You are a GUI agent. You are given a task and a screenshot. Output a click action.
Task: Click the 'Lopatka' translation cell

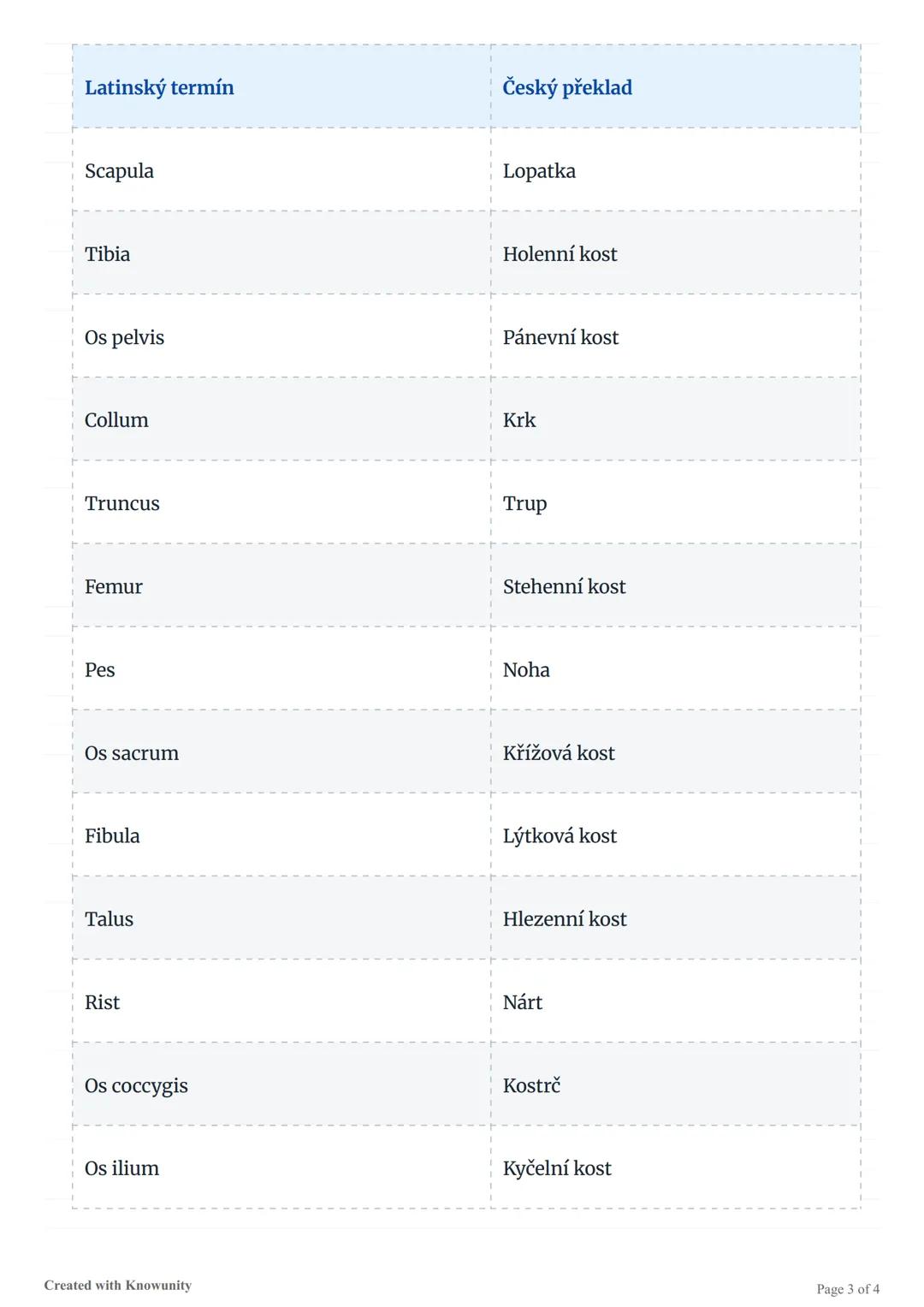(539, 171)
